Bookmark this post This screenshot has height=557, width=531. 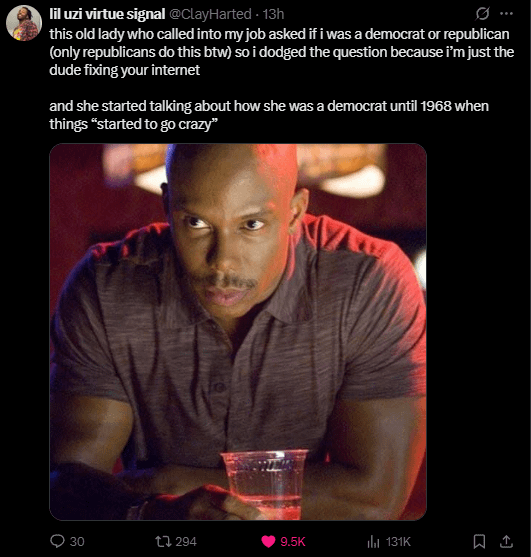tap(479, 541)
